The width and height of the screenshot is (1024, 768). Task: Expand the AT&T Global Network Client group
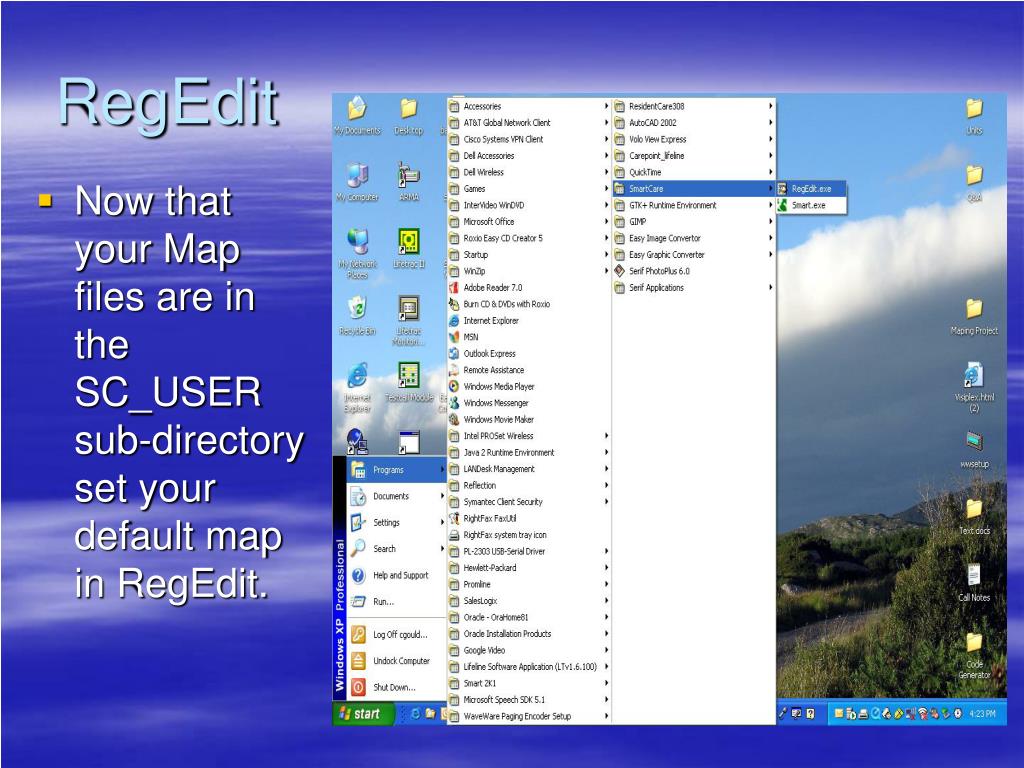pyautogui.click(x=529, y=123)
